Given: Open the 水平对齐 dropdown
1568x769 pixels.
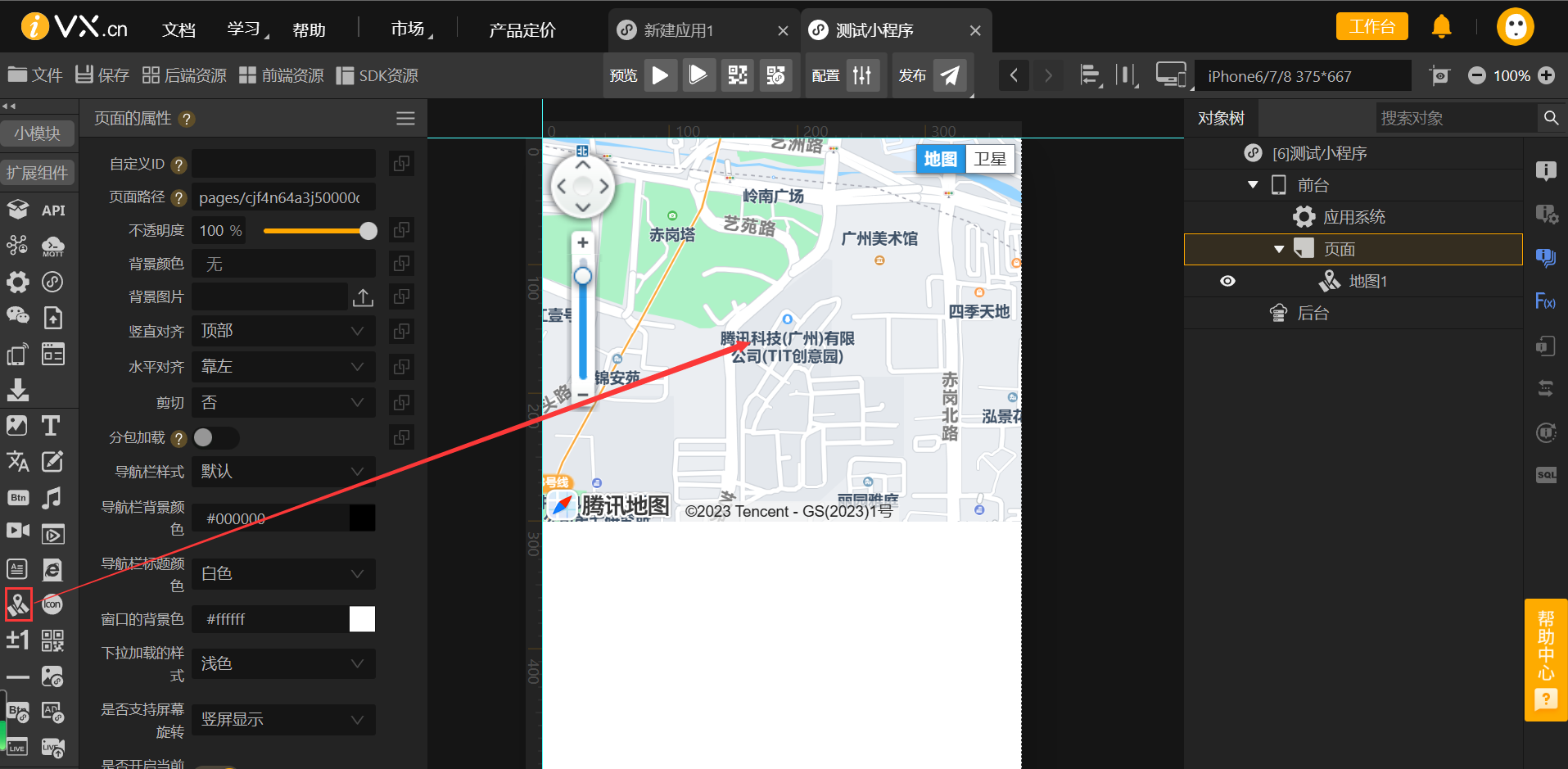Looking at the screenshot, I should pyautogui.click(x=283, y=367).
